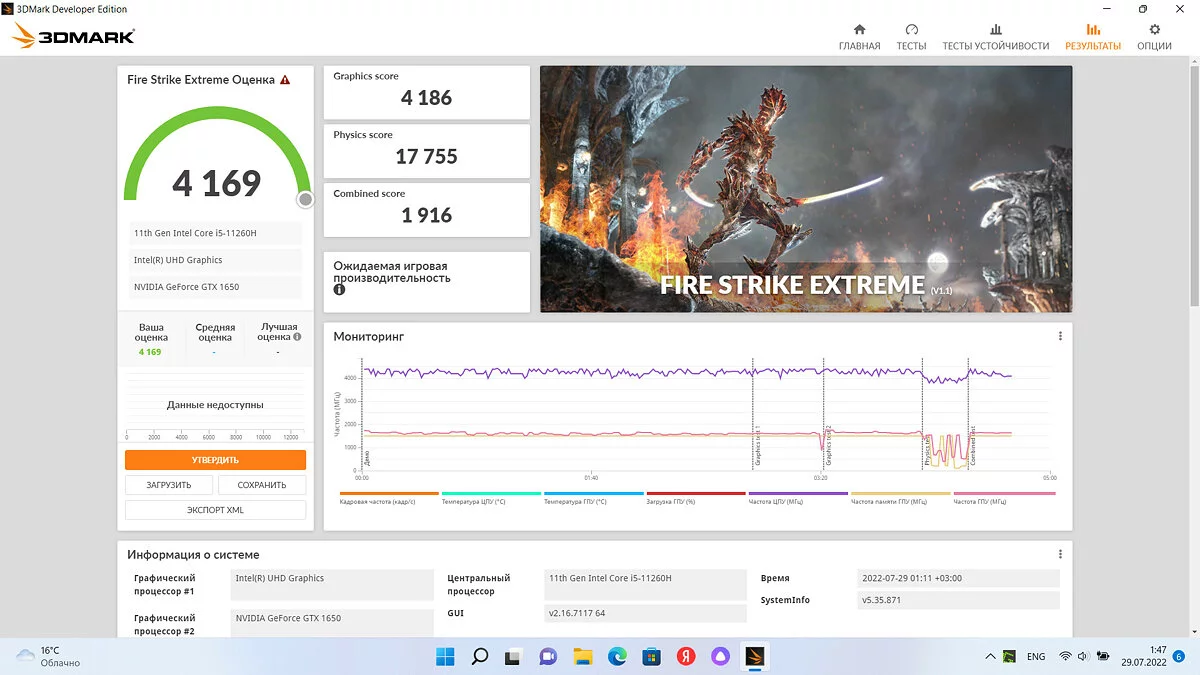1200x675 pixels.
Task: Open the system information three-dot menu
Action: point(1060,554)
